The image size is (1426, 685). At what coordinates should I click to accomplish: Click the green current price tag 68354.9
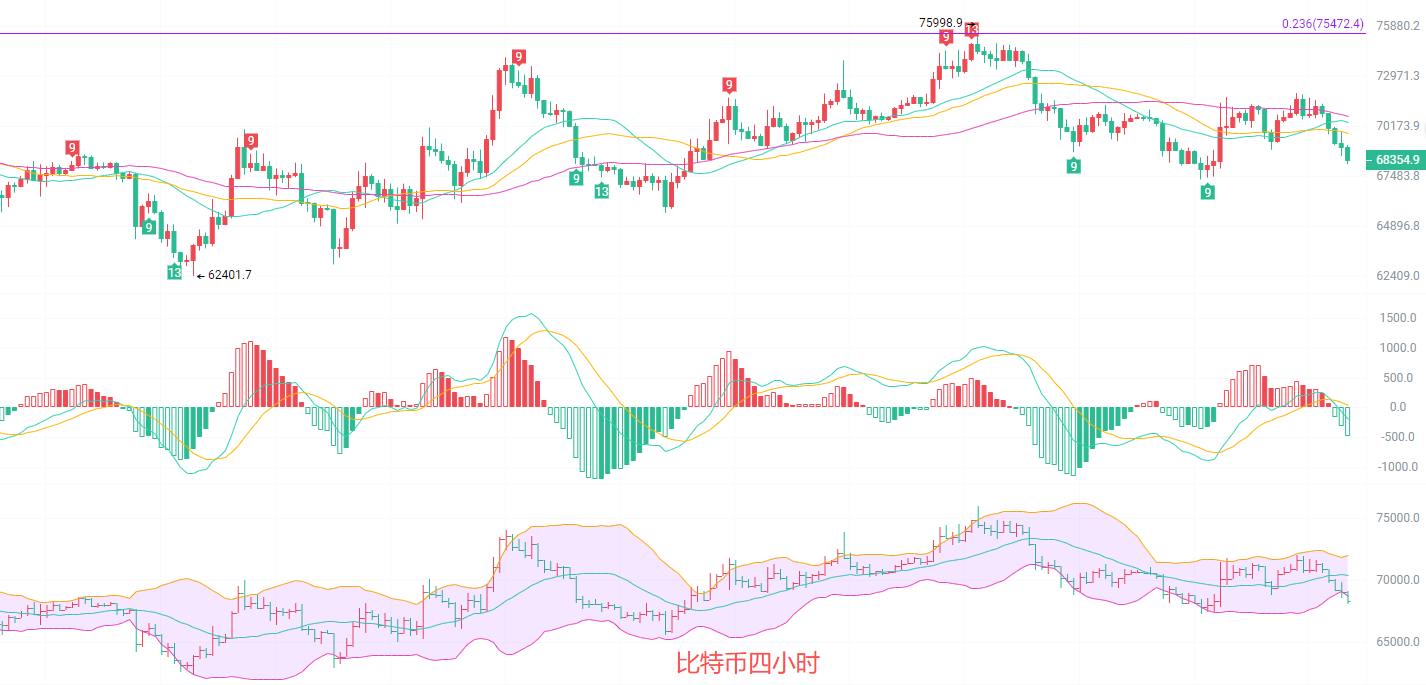(1398, 159)
